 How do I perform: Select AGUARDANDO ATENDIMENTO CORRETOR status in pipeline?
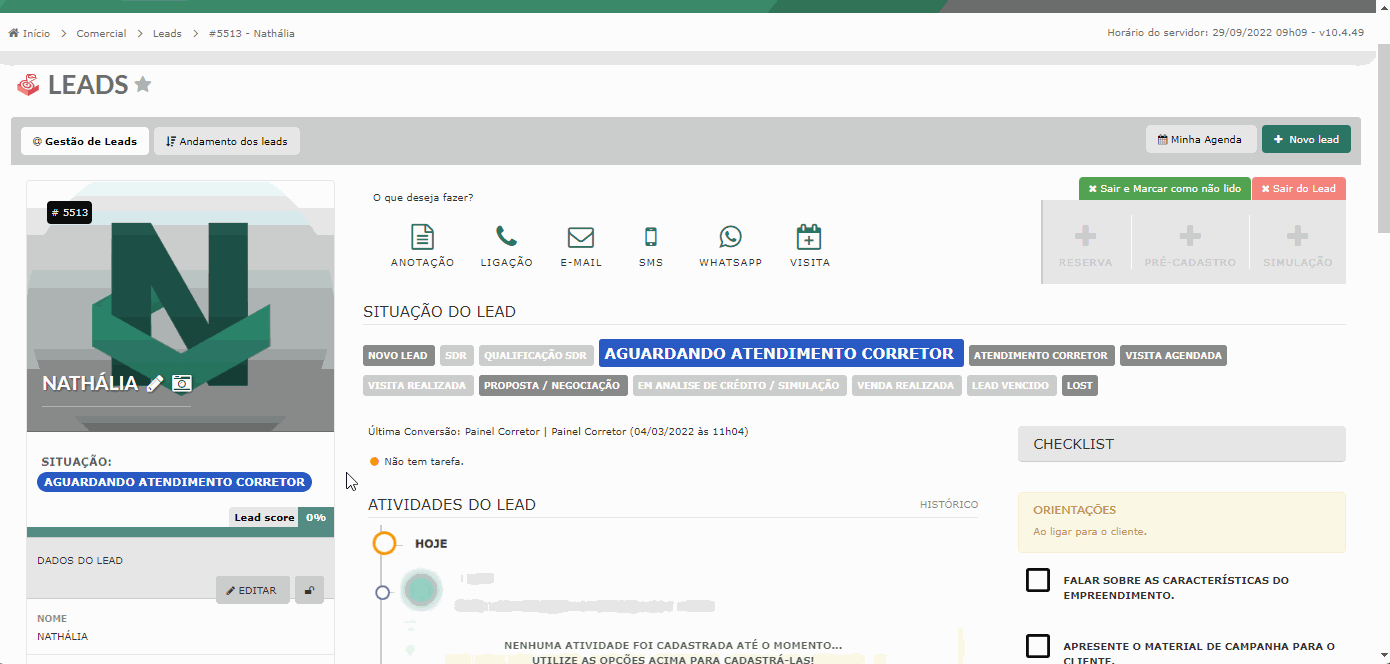coord(780,353)
